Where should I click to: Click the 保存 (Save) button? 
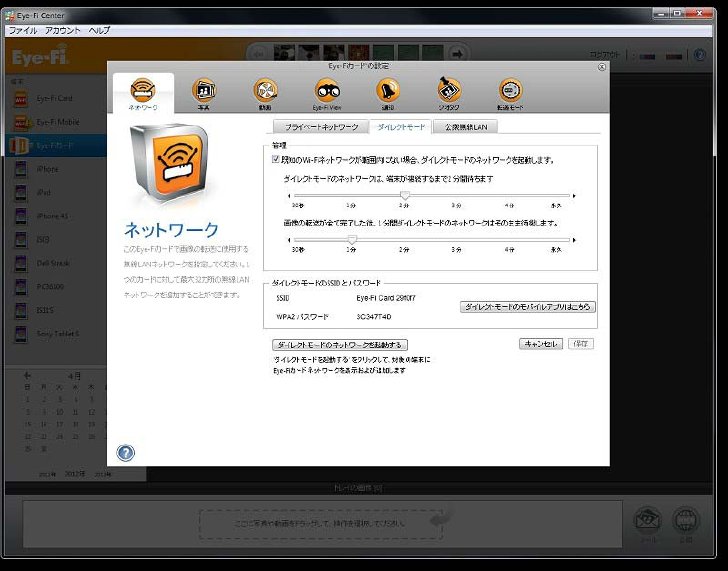[x=581, y=344]
